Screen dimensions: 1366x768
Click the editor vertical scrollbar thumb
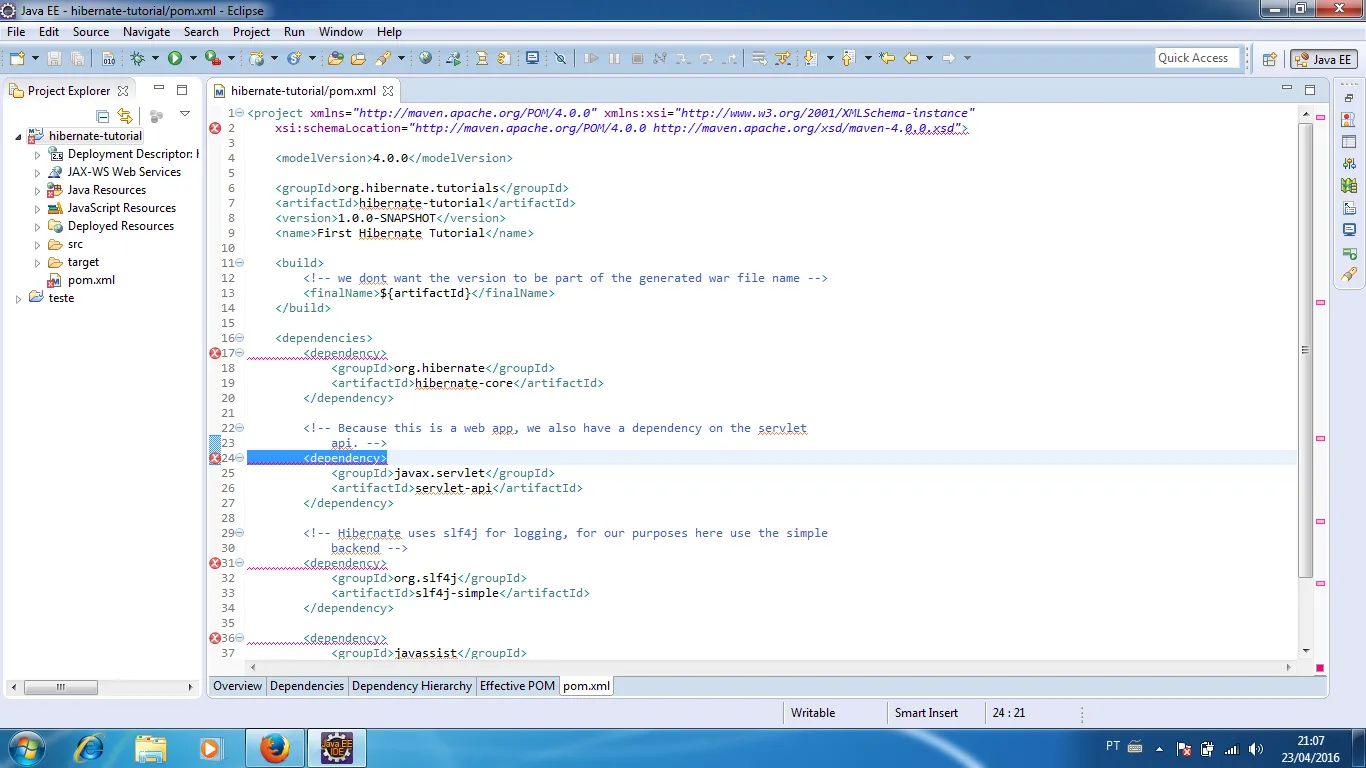coord(1305,350)
